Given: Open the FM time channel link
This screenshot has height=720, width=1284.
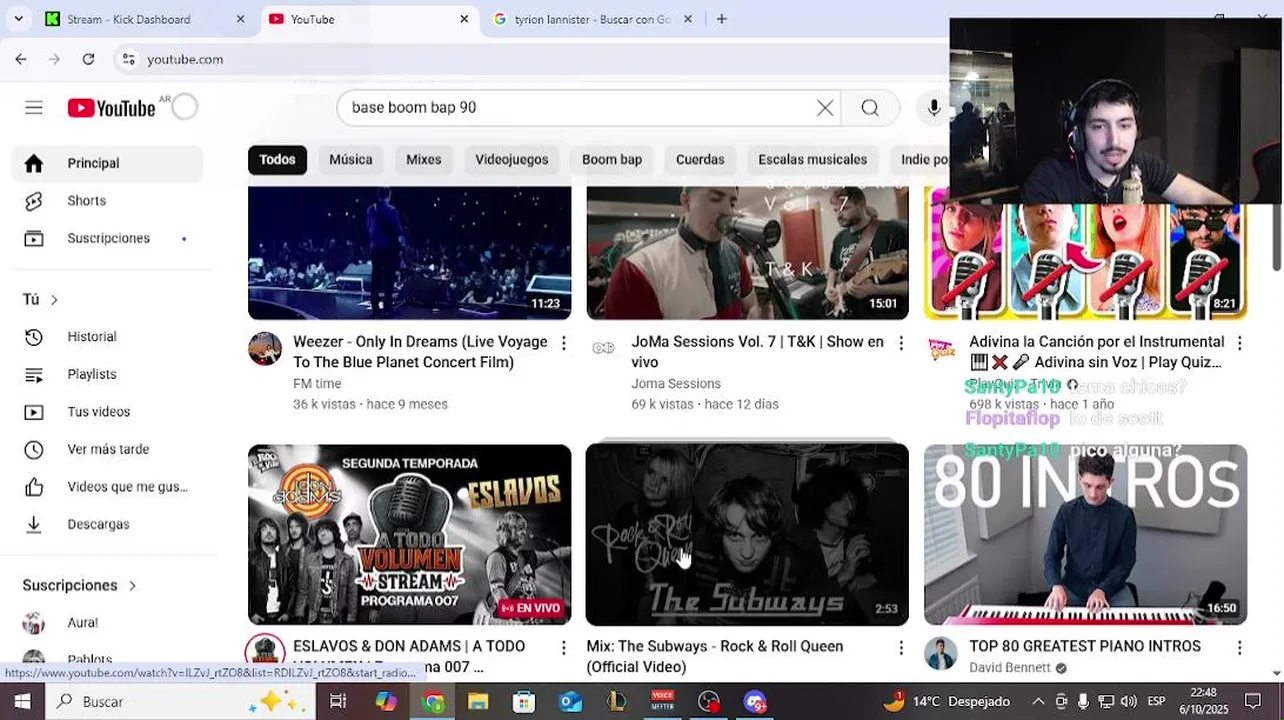Looking at the screenshot, I should click(x=317, y=384).
